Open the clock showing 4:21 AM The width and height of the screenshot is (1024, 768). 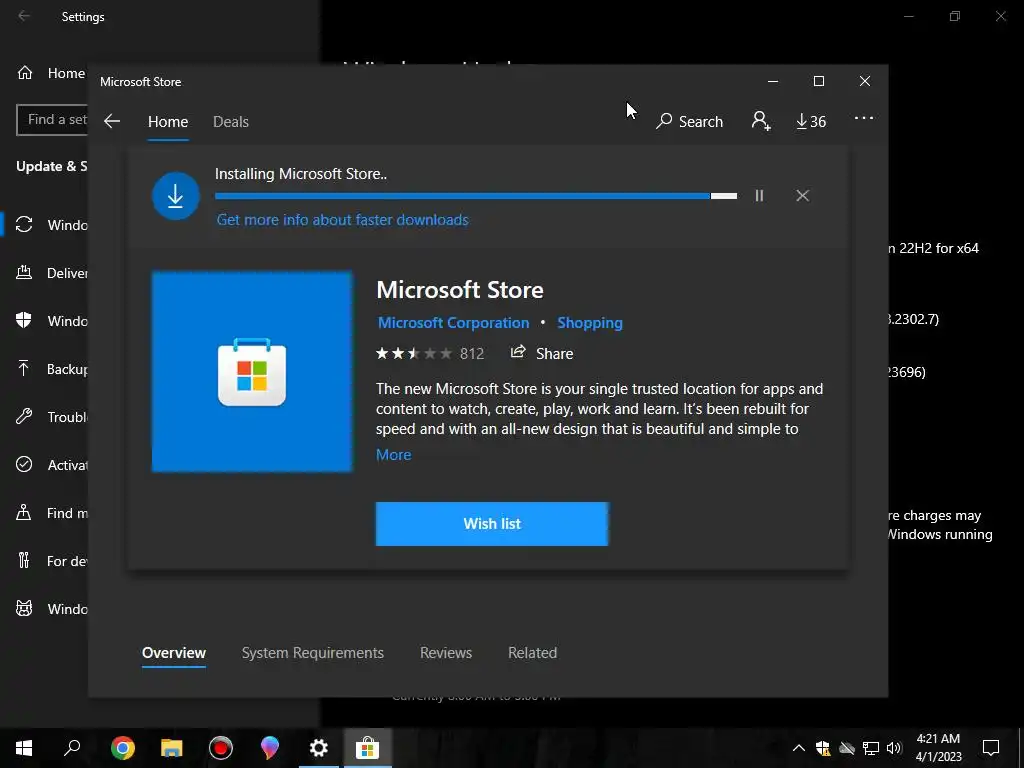coord(938,748)
